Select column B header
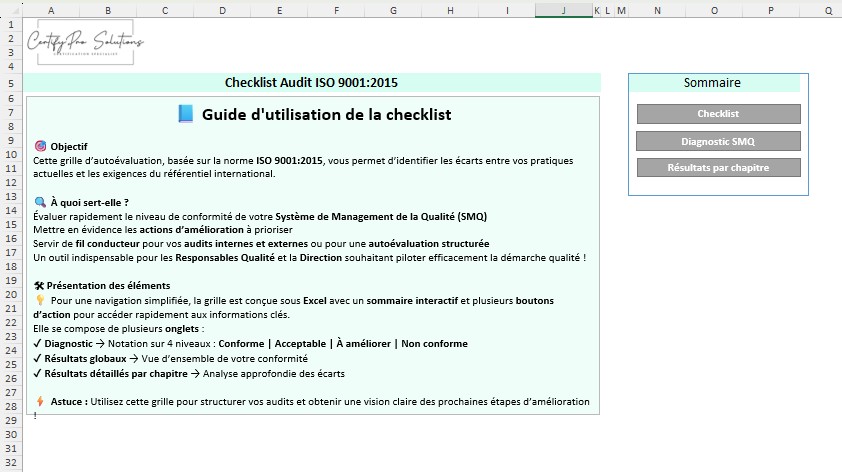This screenshot has width=842, height=472. click(108, 10)
